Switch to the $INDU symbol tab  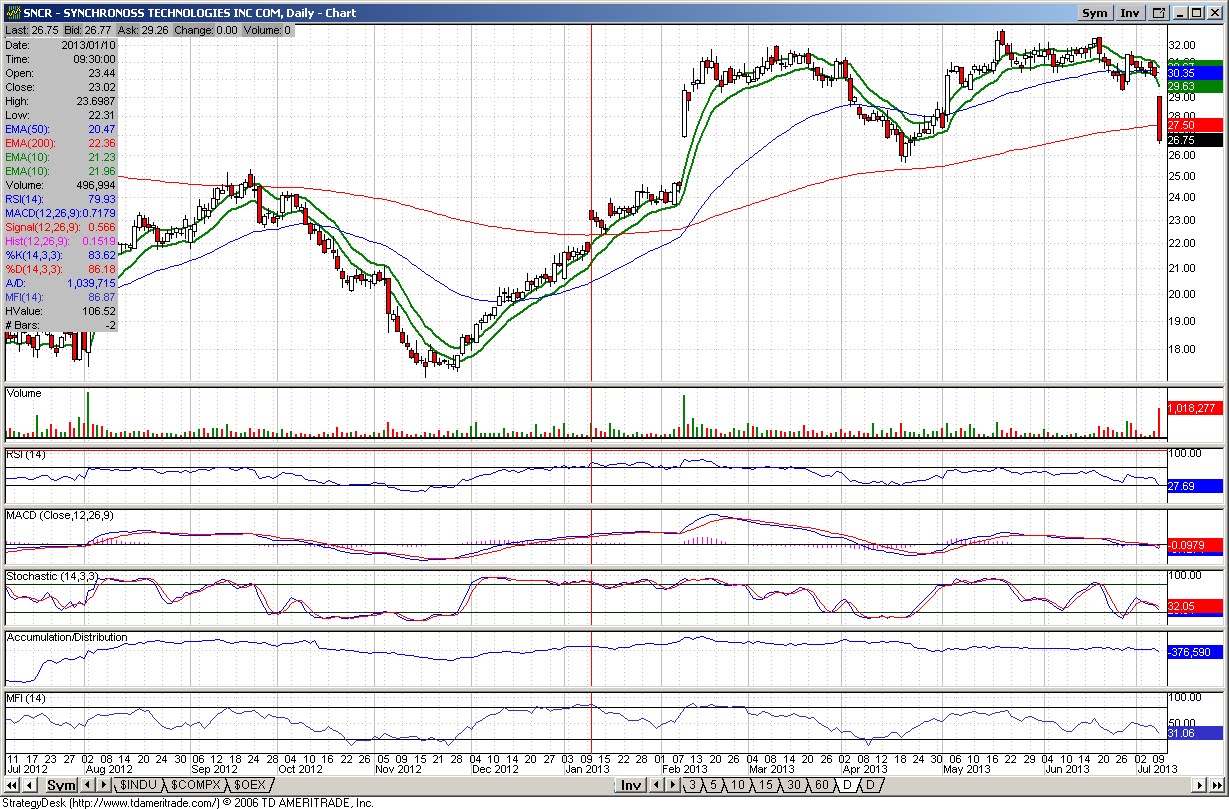(138, 785)
